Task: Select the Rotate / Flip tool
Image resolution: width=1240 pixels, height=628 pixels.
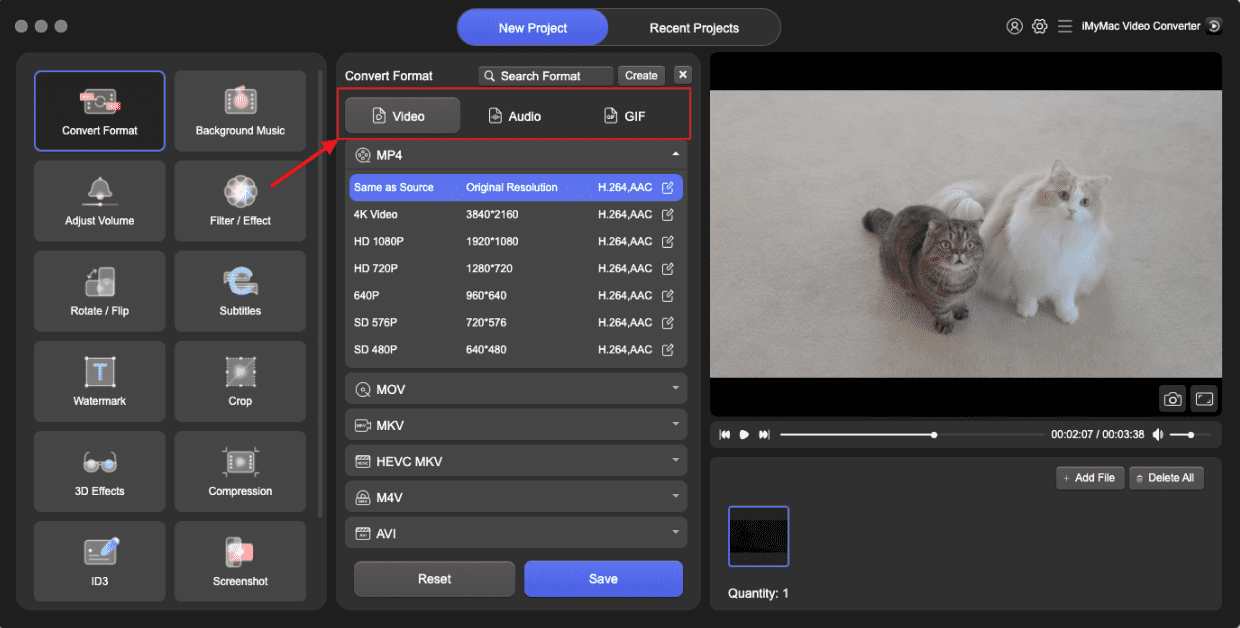Action: (x=99, y=290)
